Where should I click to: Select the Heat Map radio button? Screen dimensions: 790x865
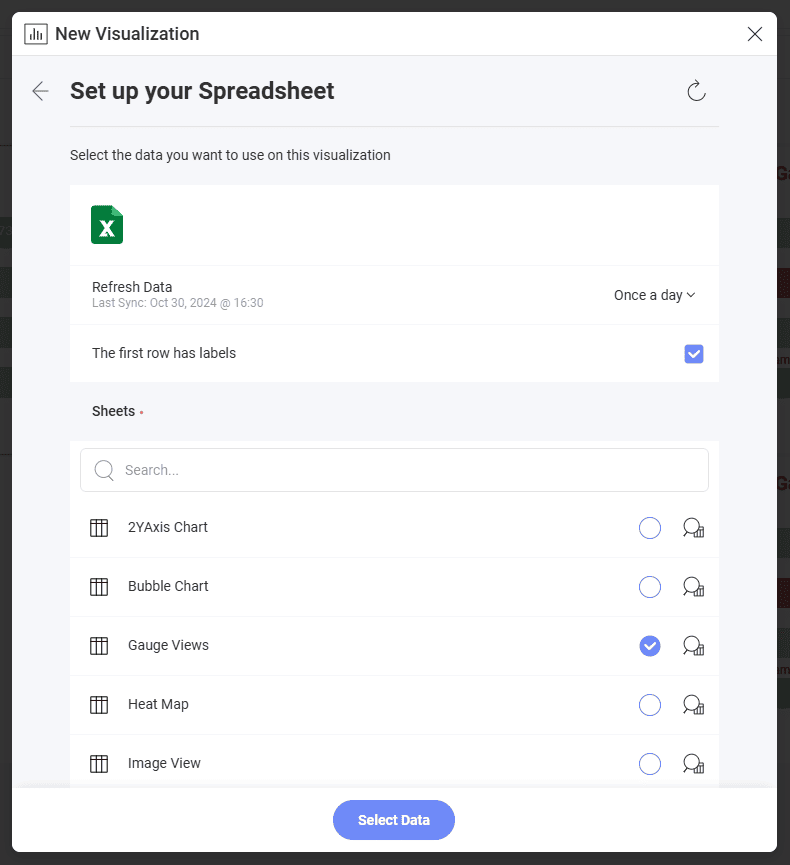pos(649,705)
